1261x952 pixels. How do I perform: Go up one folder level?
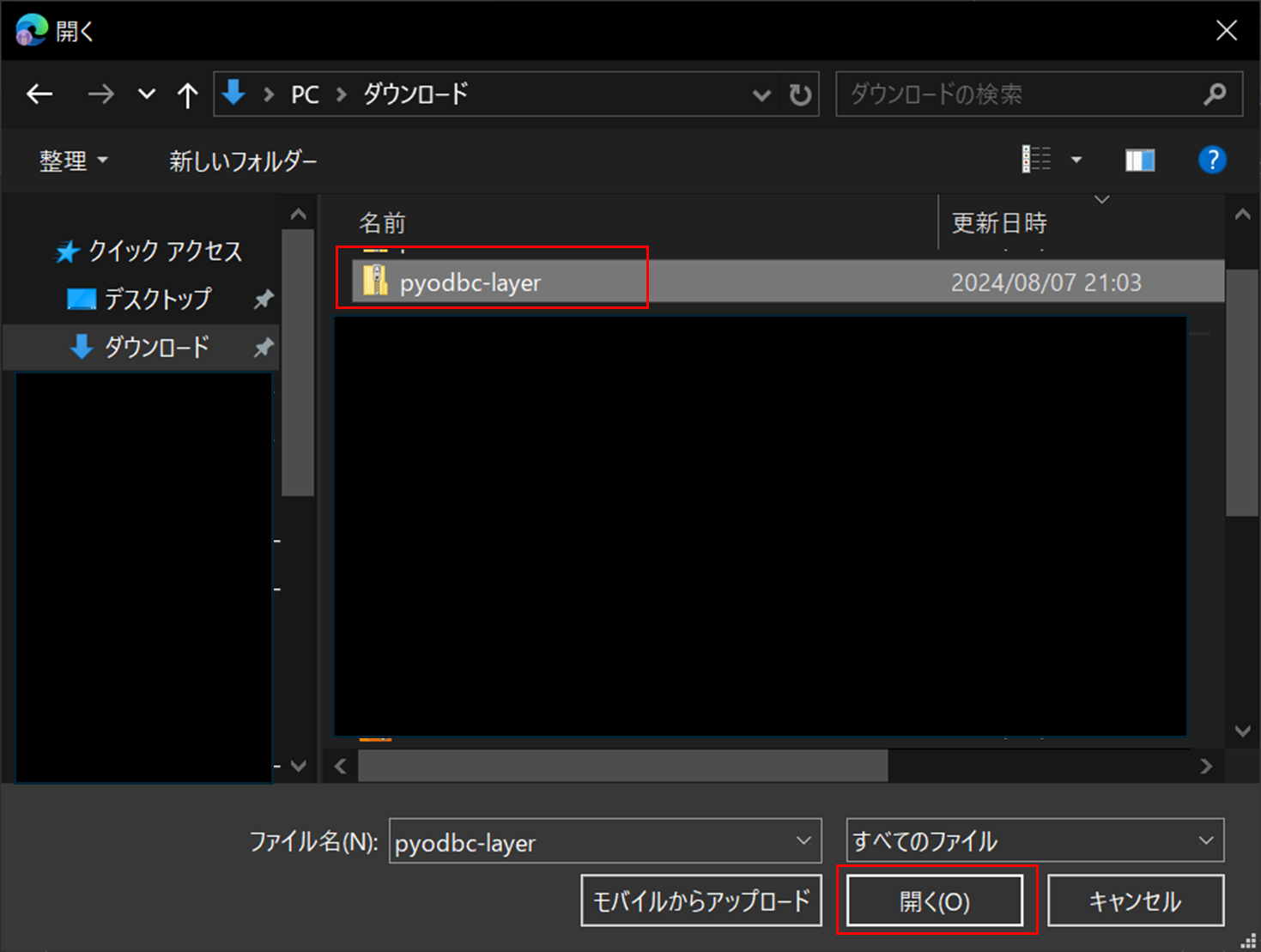(x=187, y=94)
